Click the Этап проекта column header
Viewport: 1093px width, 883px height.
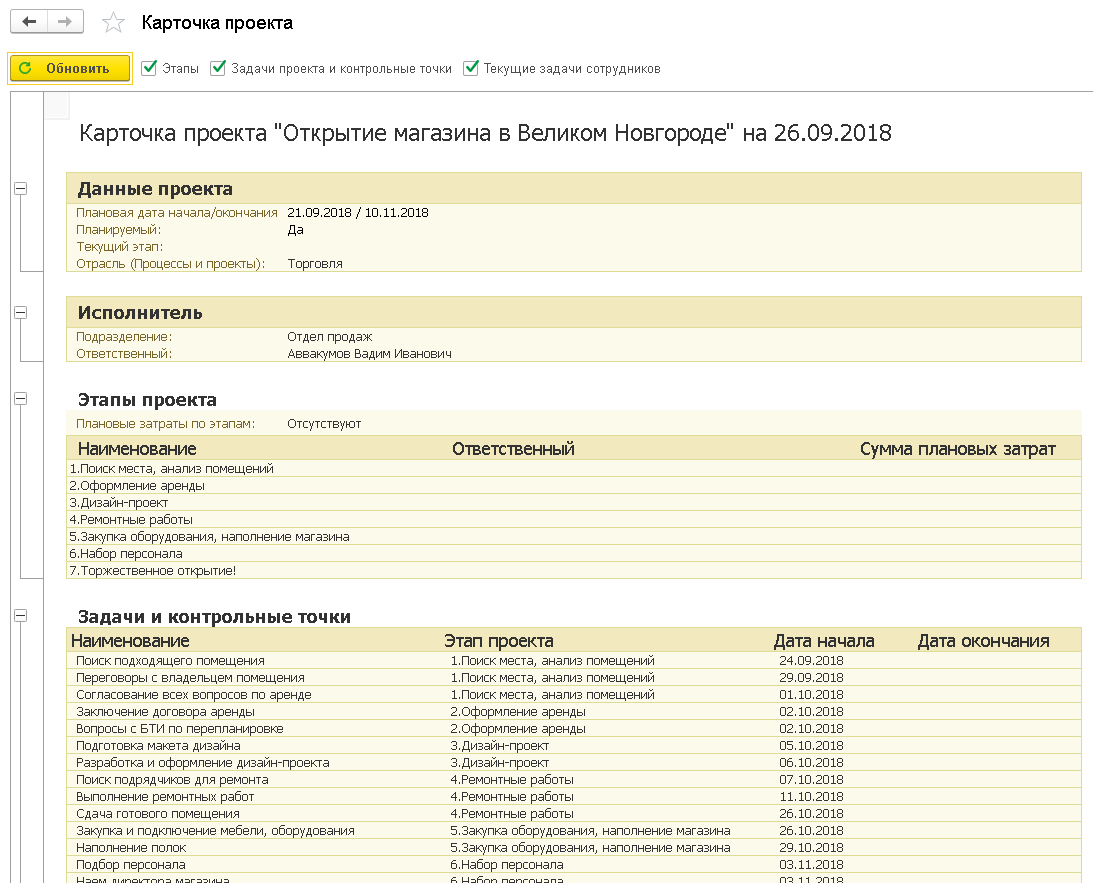click(x=498, y=641)
